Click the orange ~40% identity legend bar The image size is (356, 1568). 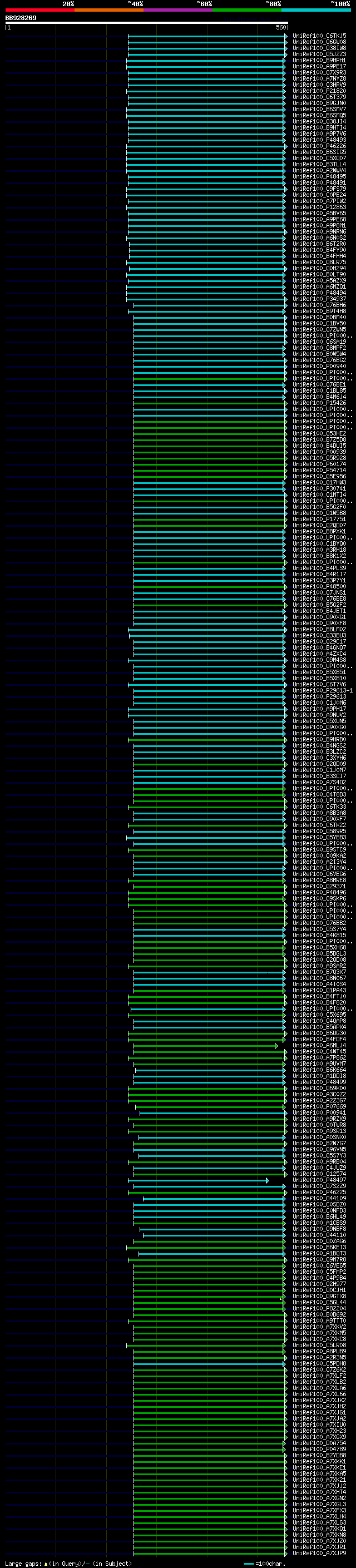pyautogui.click(x=109, y=10)
